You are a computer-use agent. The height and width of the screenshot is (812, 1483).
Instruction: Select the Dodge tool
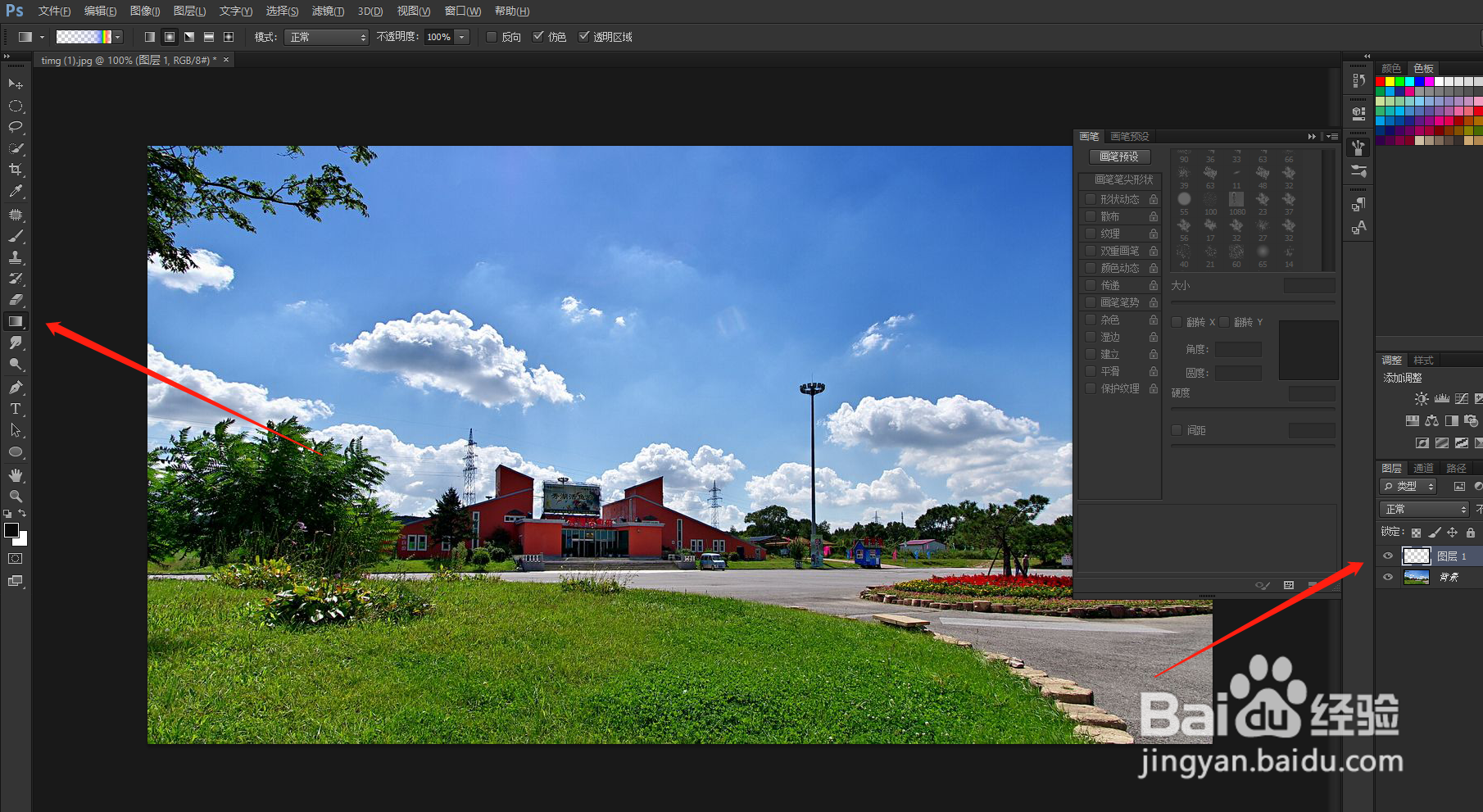(16, 364)
